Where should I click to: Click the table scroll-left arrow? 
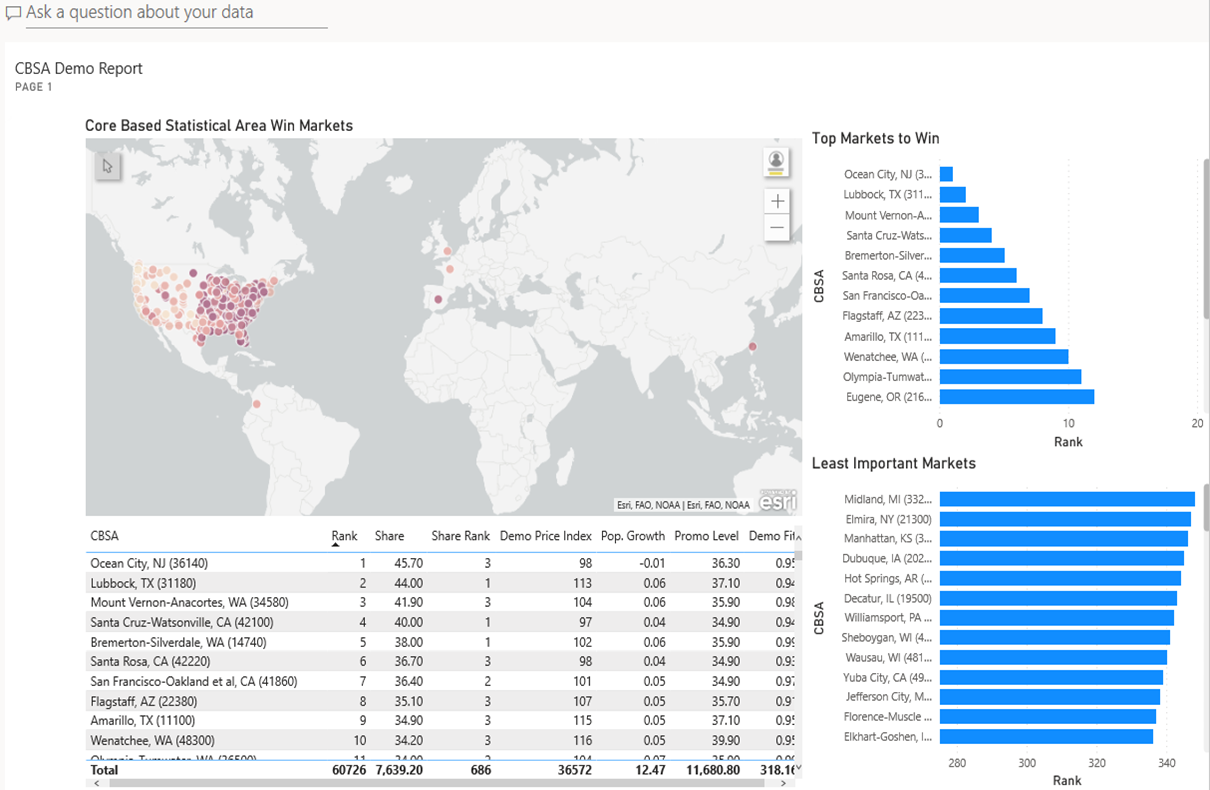click(x=97, y=784)
